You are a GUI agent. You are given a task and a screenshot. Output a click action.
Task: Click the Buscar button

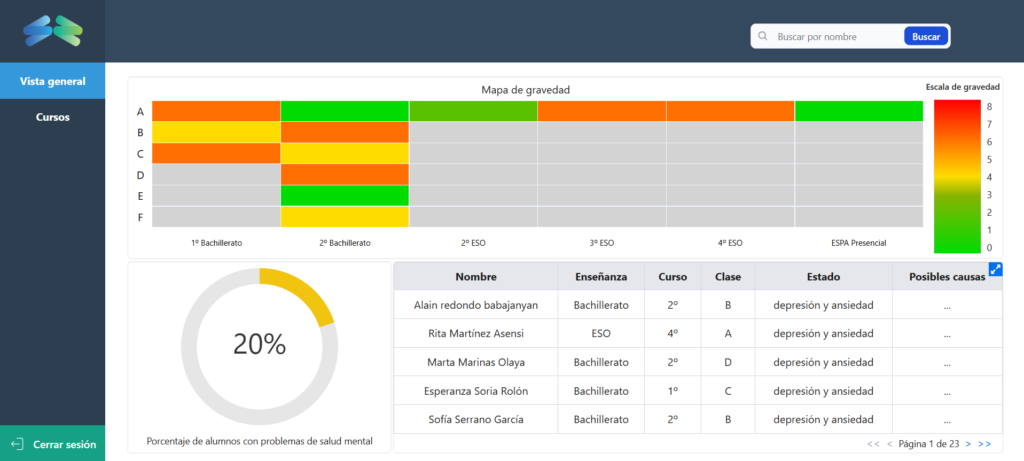(925, 37)
